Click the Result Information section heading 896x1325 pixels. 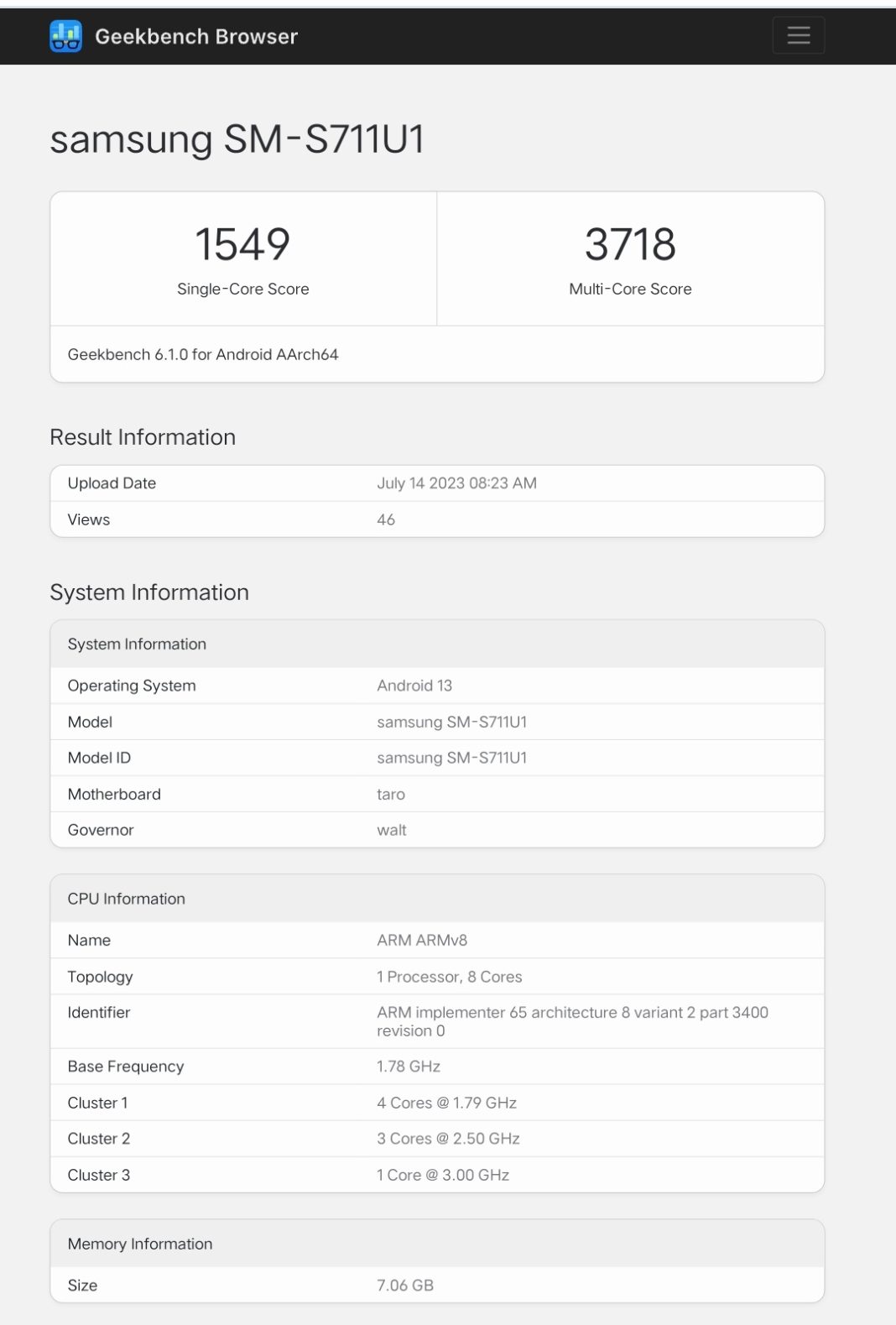[x=143, y=437]
